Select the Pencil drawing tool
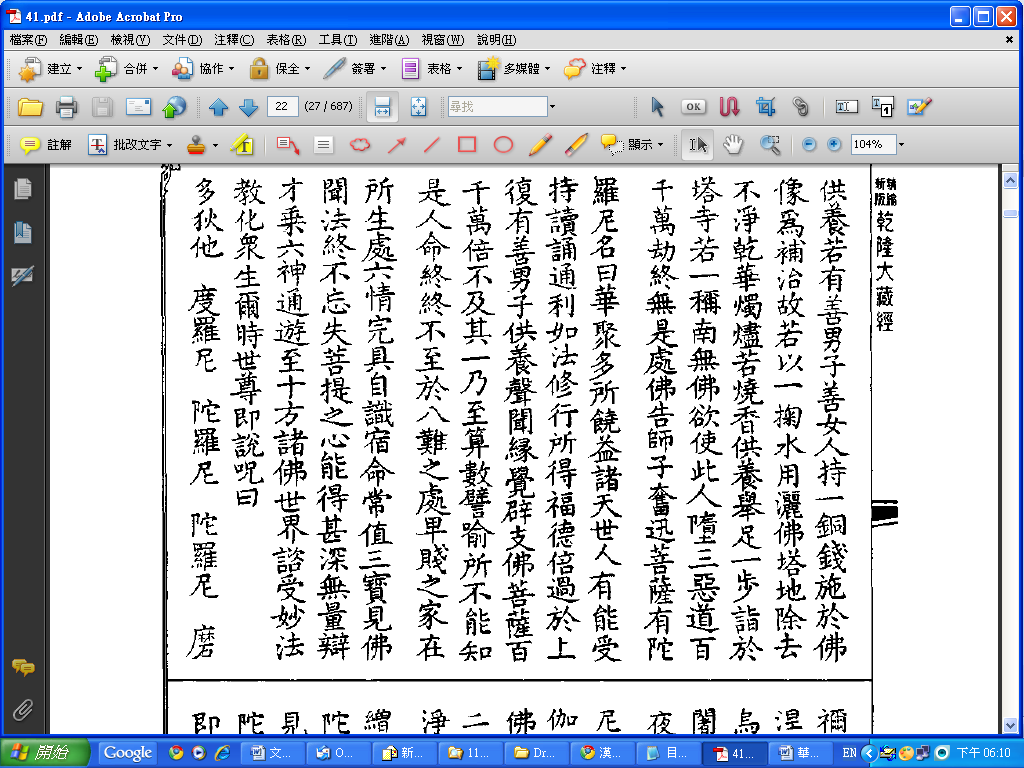Image resolution: width=1024 pixels, height=768 pixels. tap(540, 145)
